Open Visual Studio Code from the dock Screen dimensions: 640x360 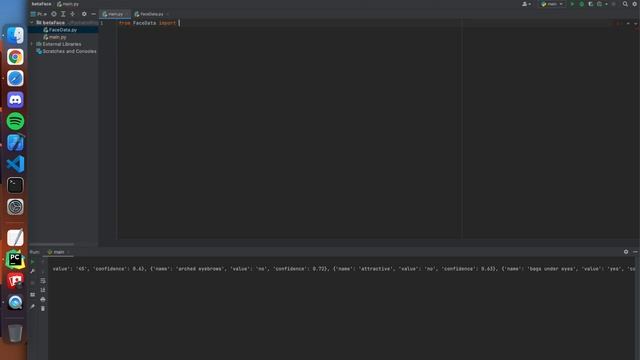15,164
